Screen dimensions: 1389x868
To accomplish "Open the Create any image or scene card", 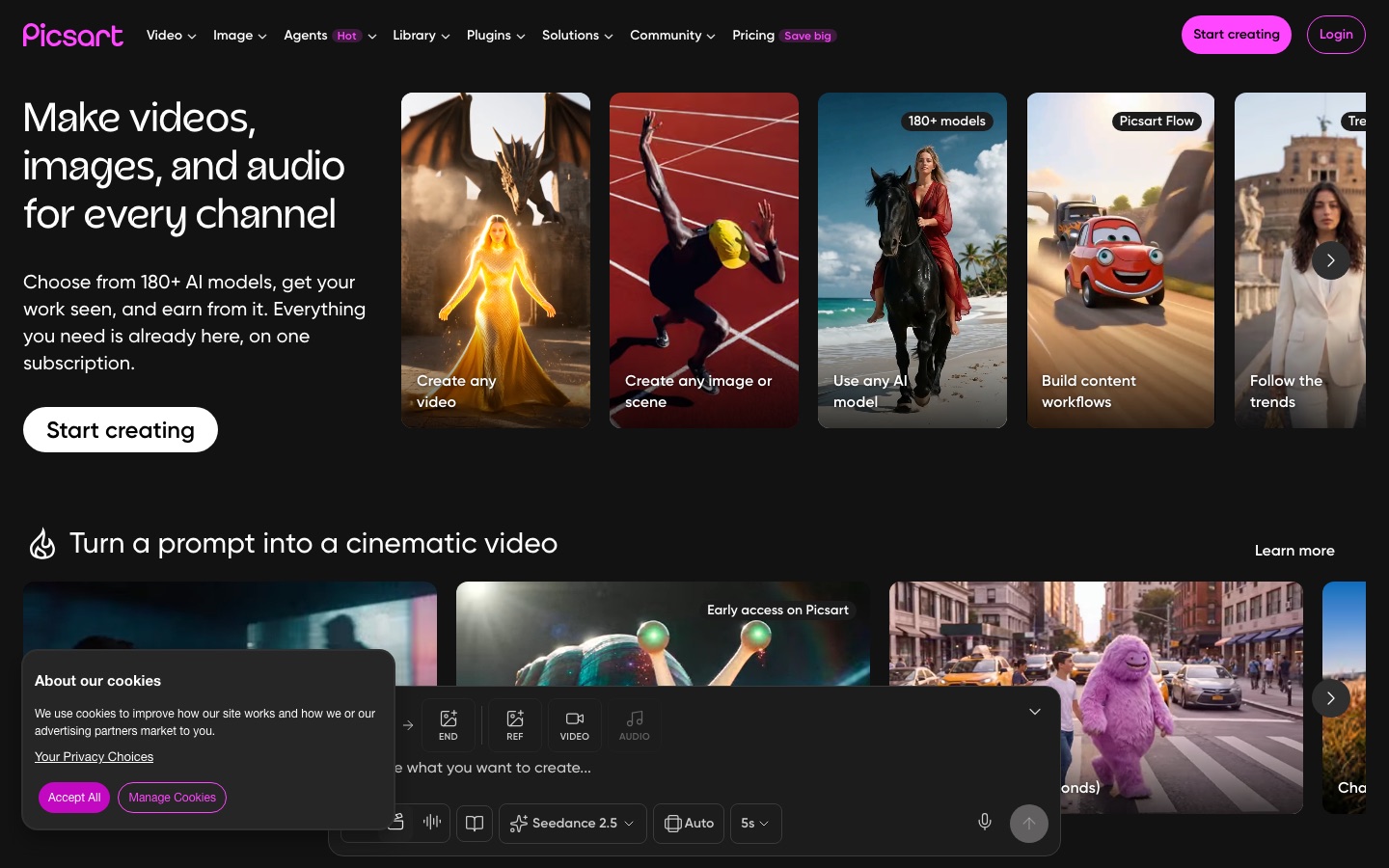I will tap(704, 260).
